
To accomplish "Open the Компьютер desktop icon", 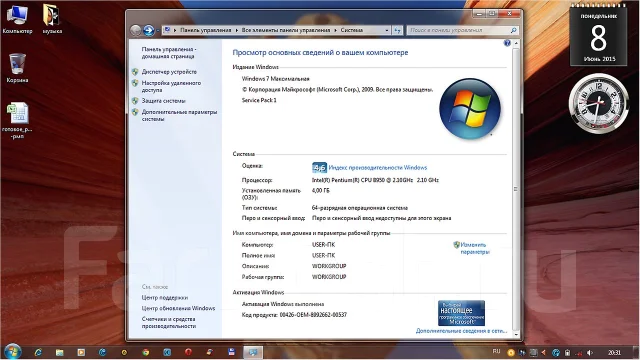I will tap(17, 20).
